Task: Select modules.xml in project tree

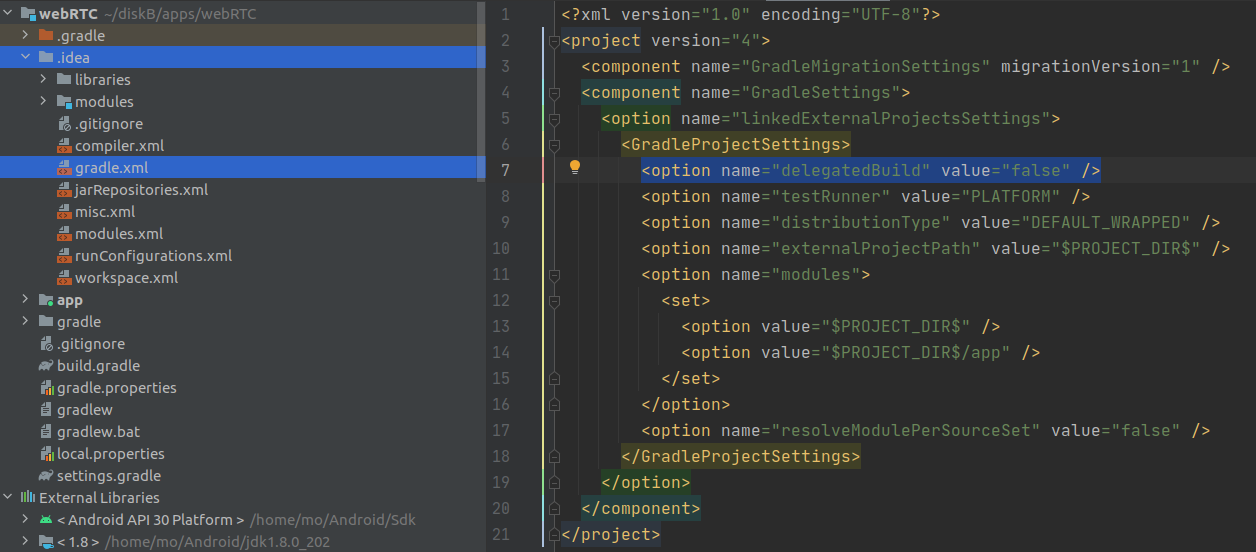Action: 119,234
